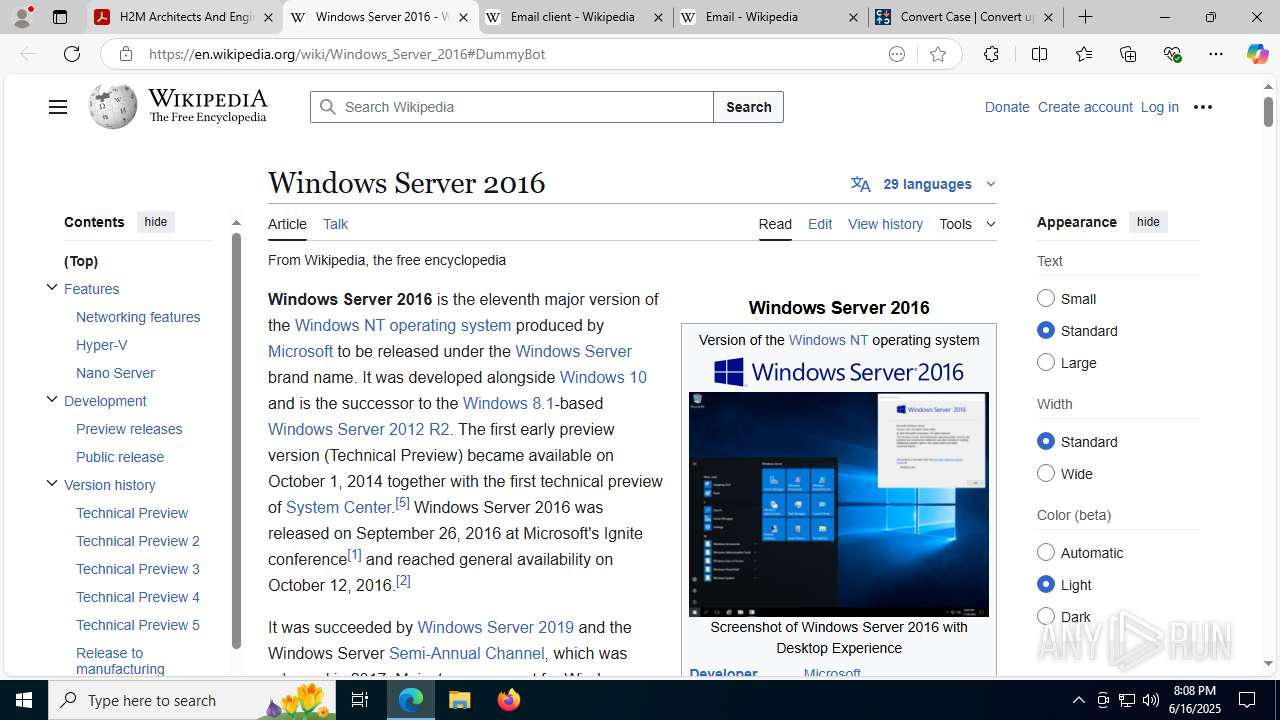Select Small text size
Image resolution: width=1280 pixels, height=720 pixels.
coord(1046,298)
